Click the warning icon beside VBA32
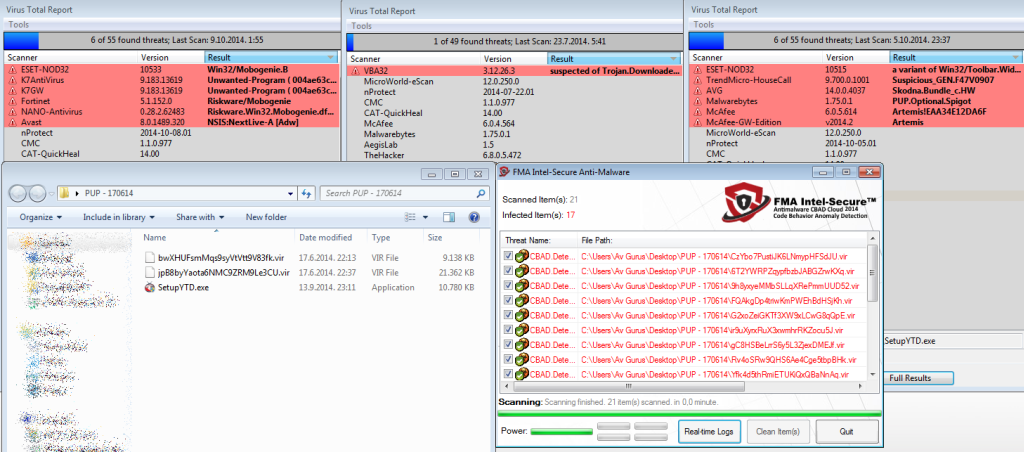 tap(356, 71)
